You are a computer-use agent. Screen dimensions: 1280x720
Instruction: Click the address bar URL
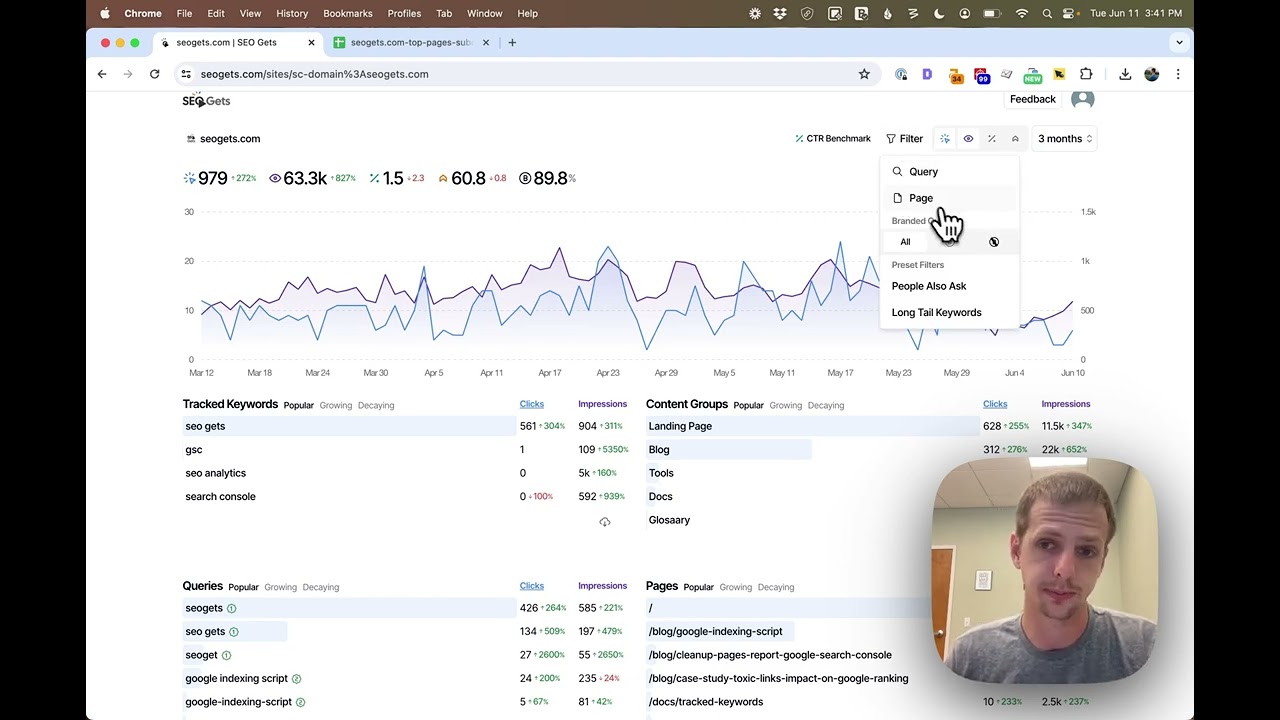(x=314, y=74)
